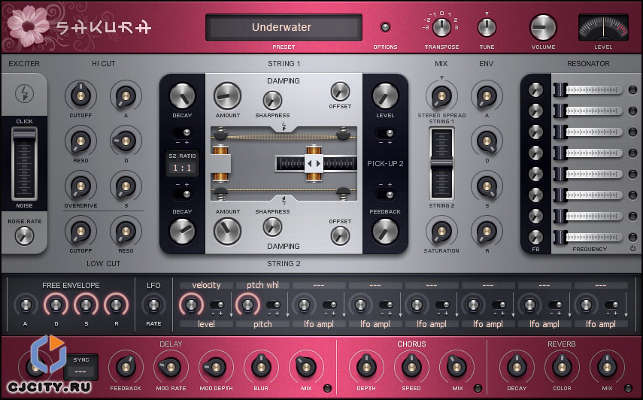Click the Tune knob
643x400 pixels.
(487, 27)
